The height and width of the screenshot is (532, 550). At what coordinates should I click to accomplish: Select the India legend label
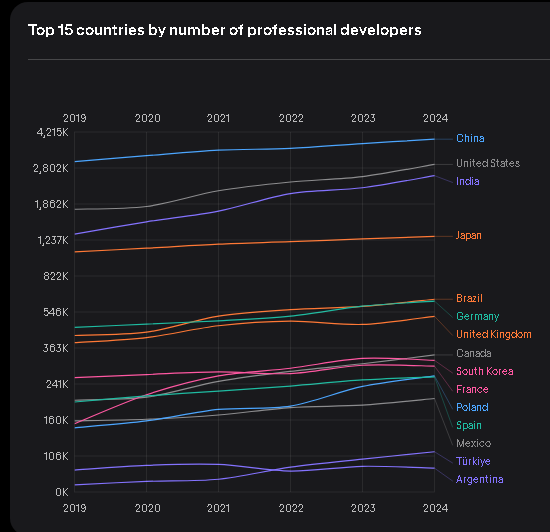point(468,181)
